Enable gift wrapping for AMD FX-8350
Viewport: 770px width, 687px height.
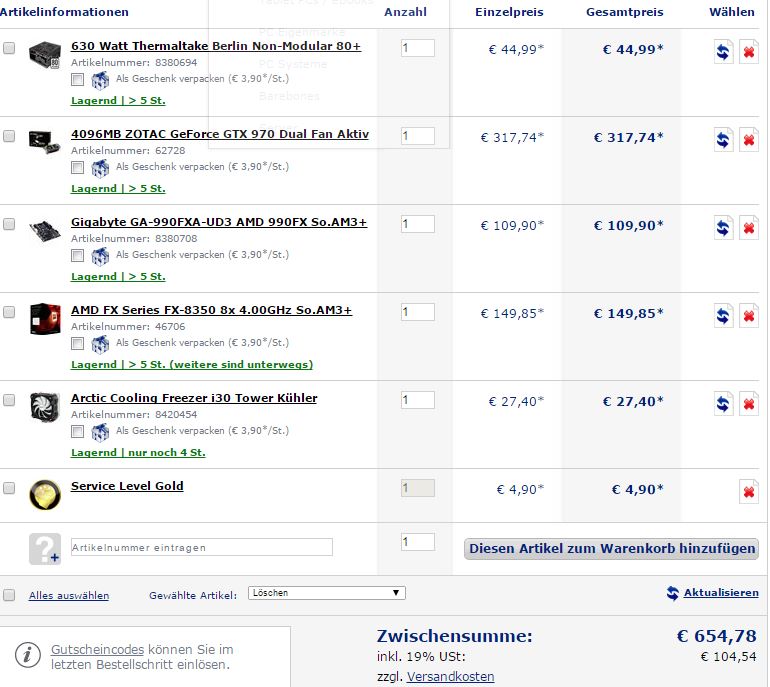[77, 343]
